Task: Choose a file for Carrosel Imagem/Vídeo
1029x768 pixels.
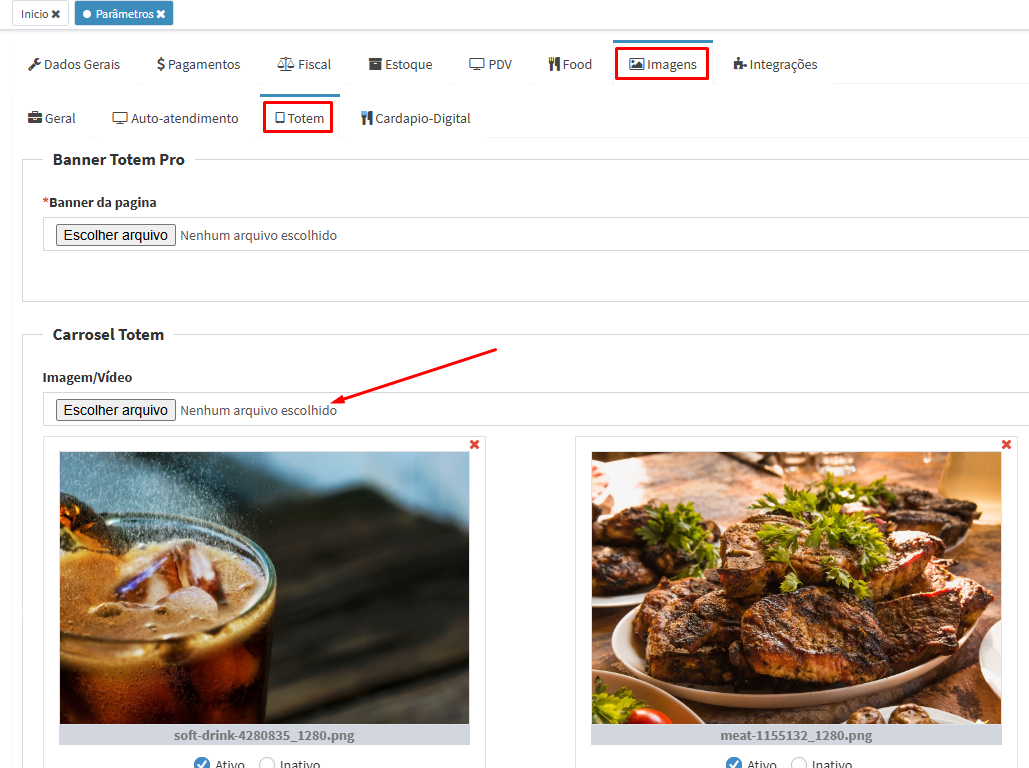Action: [x=116, y=410]
